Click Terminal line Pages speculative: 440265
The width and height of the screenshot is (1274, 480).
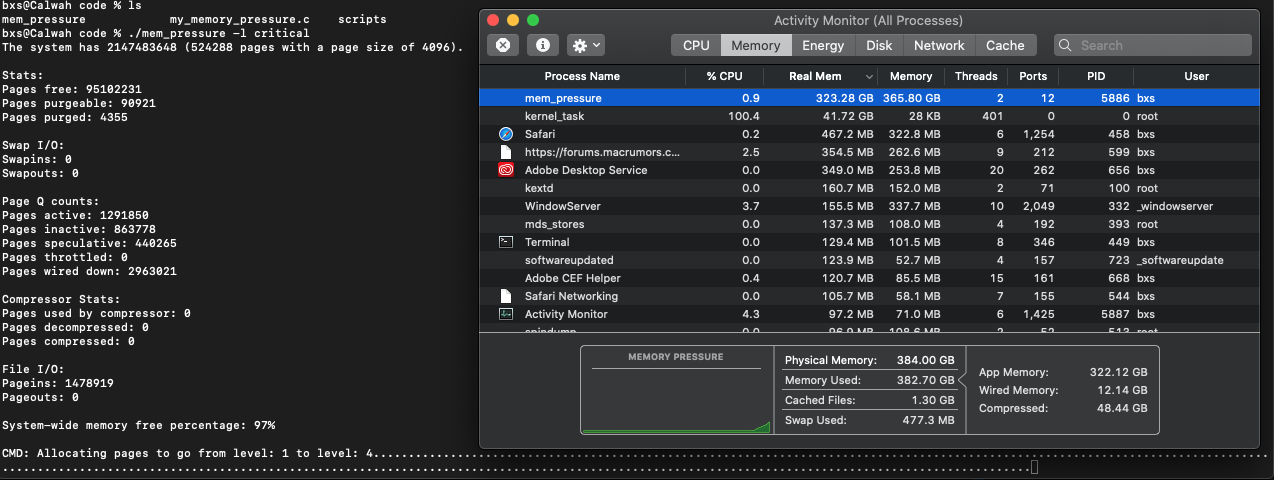(x=90, y=243)
